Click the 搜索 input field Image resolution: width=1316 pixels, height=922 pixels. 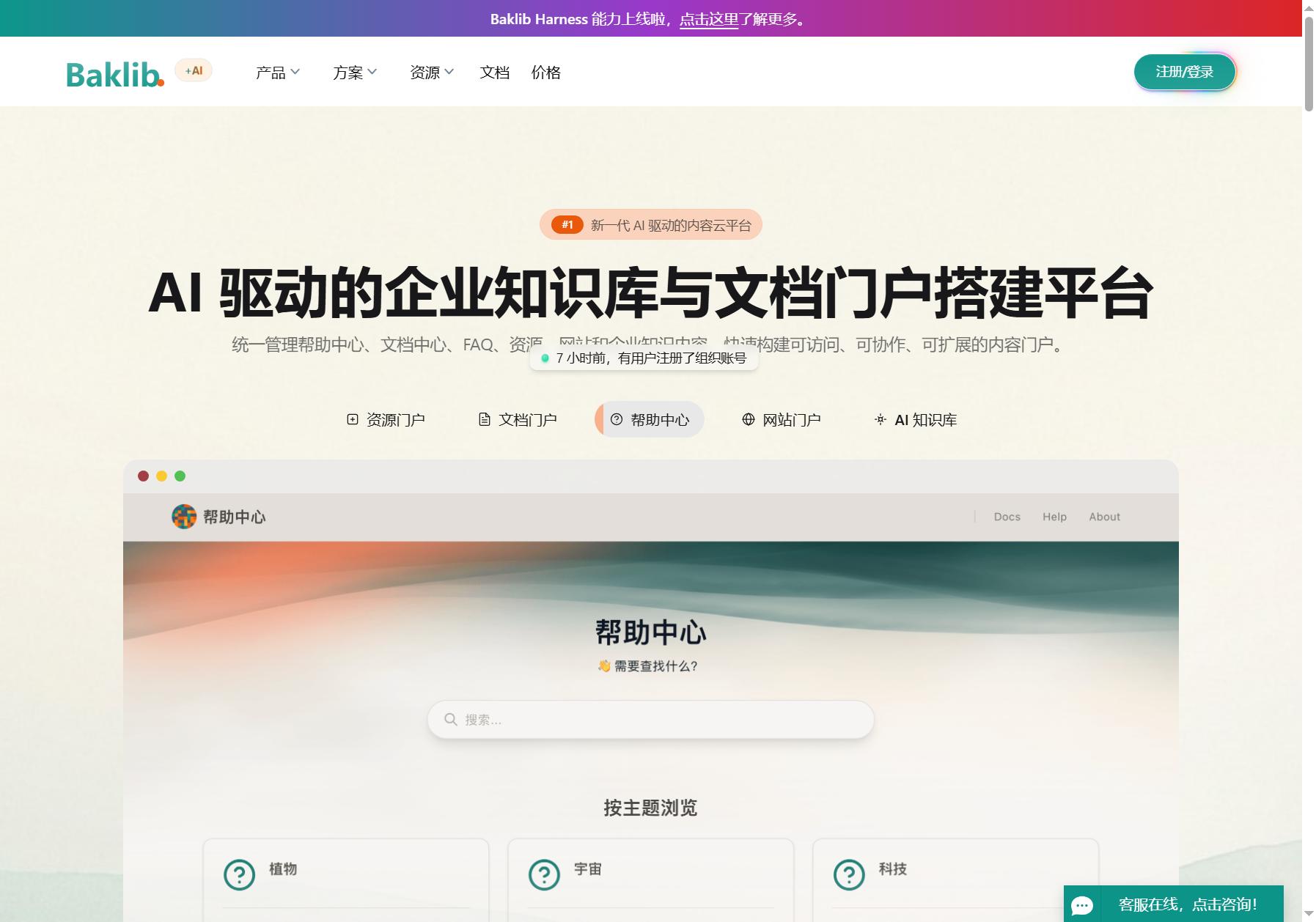(651, 720)
